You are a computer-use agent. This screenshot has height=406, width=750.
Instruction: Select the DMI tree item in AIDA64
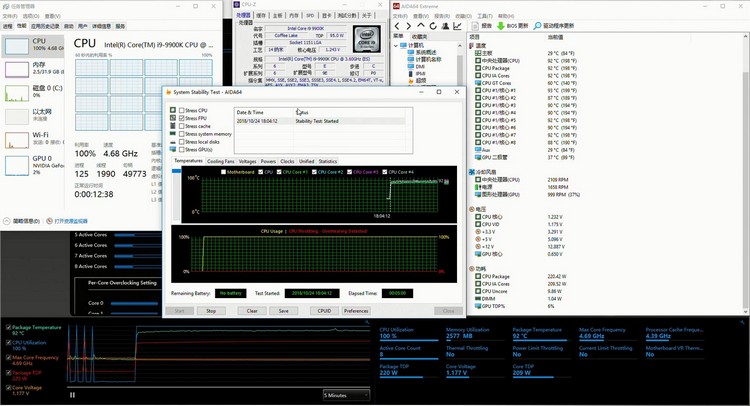pos(416,66)
